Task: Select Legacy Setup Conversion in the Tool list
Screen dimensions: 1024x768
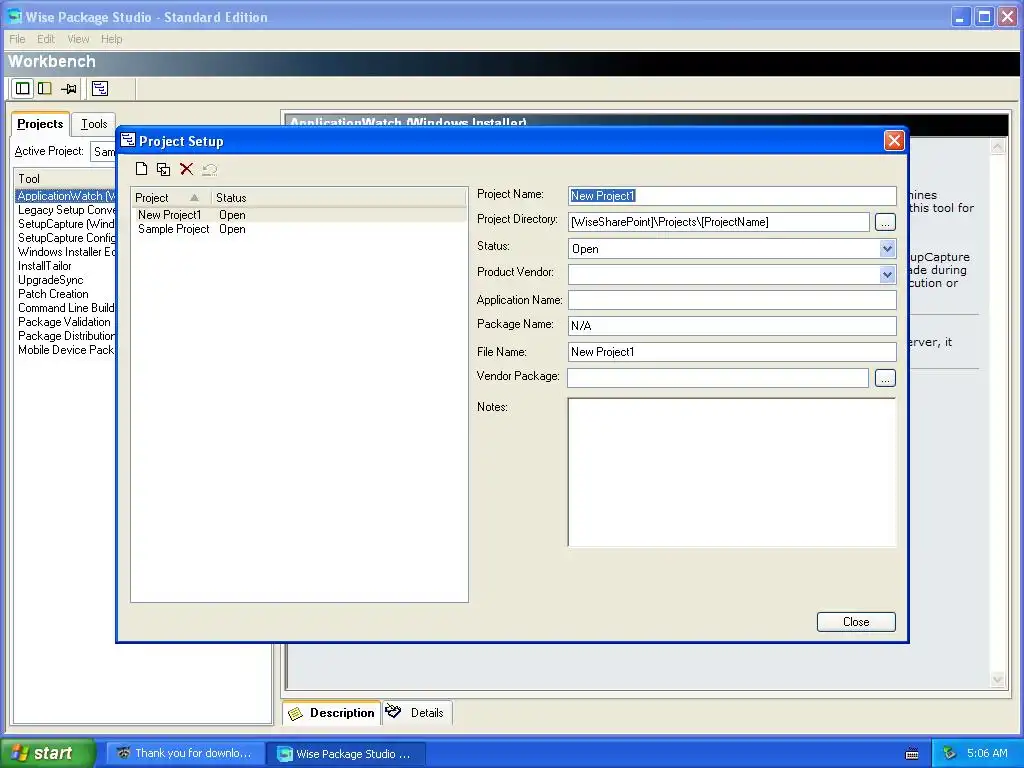Action: click(65, 210)
